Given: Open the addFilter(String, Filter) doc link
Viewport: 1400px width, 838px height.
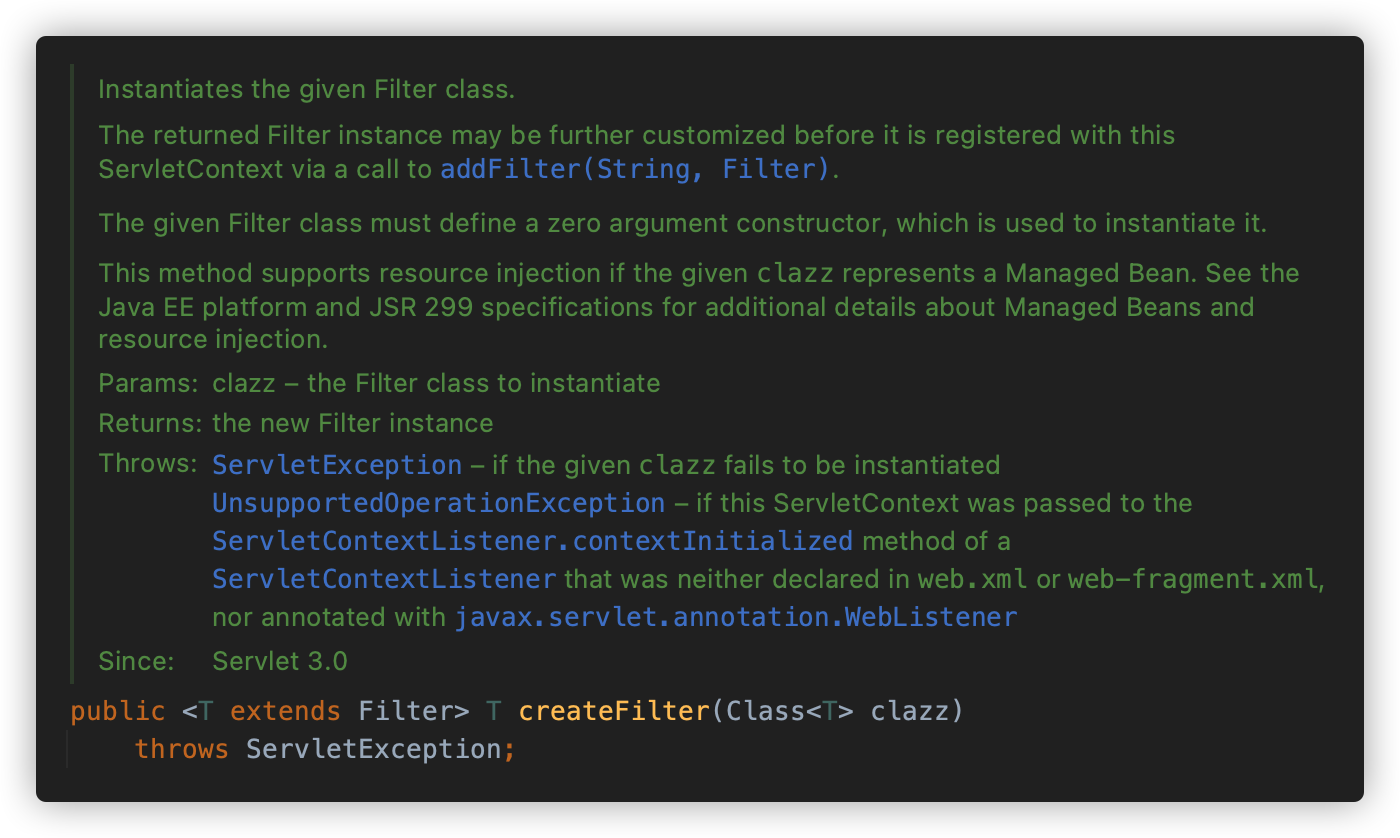Looking at the screenshot, I should tap(635, 170).
